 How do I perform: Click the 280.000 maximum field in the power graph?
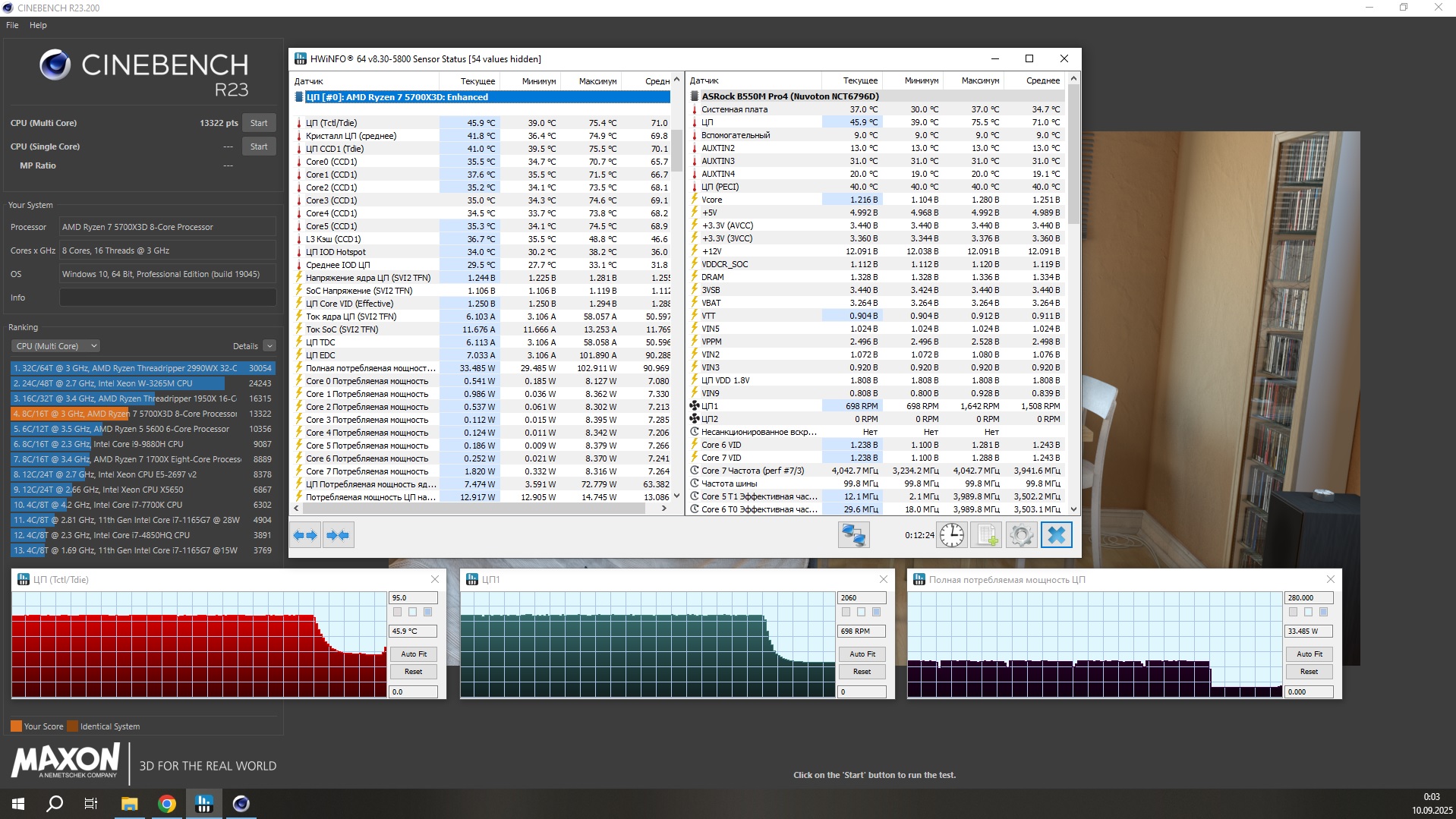click(1308, 598)
